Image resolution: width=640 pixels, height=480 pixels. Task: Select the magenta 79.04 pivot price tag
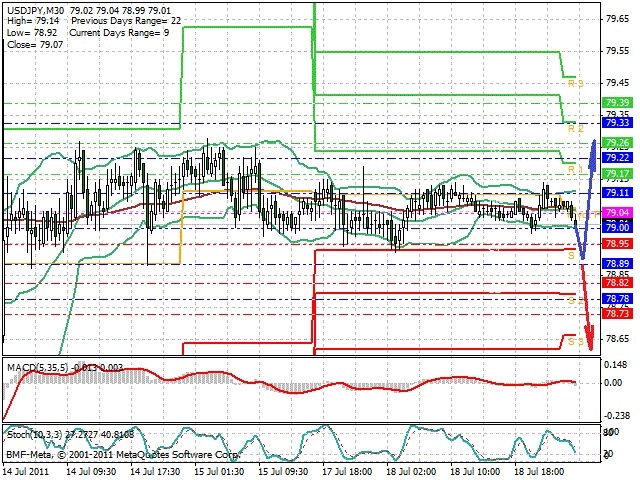point(617,212)
